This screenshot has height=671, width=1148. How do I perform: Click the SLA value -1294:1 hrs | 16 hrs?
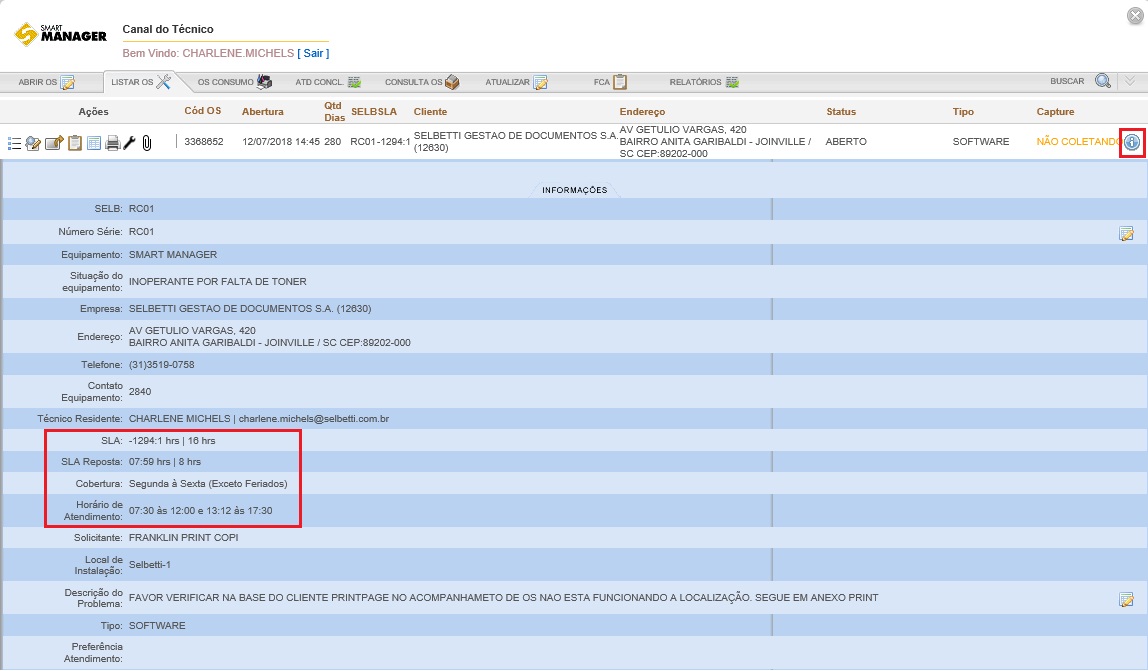click(172, 440)
